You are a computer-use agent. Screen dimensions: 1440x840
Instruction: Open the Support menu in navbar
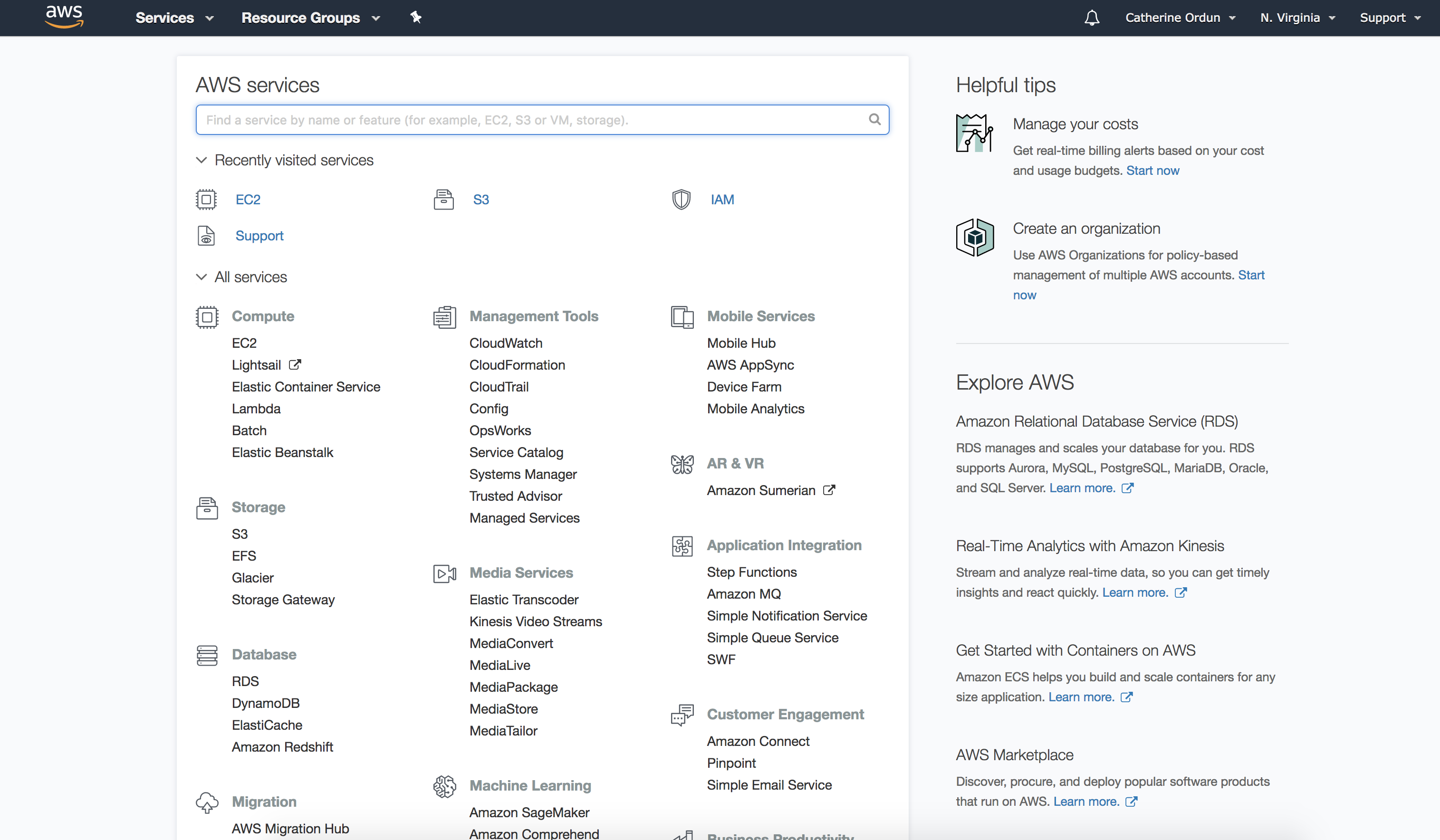pyautogui.click(x=1390, y=18)
